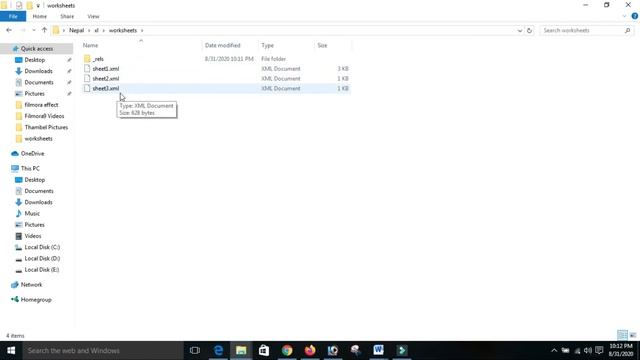Switch to the Home ribbon tab

[x=40, y=16]
